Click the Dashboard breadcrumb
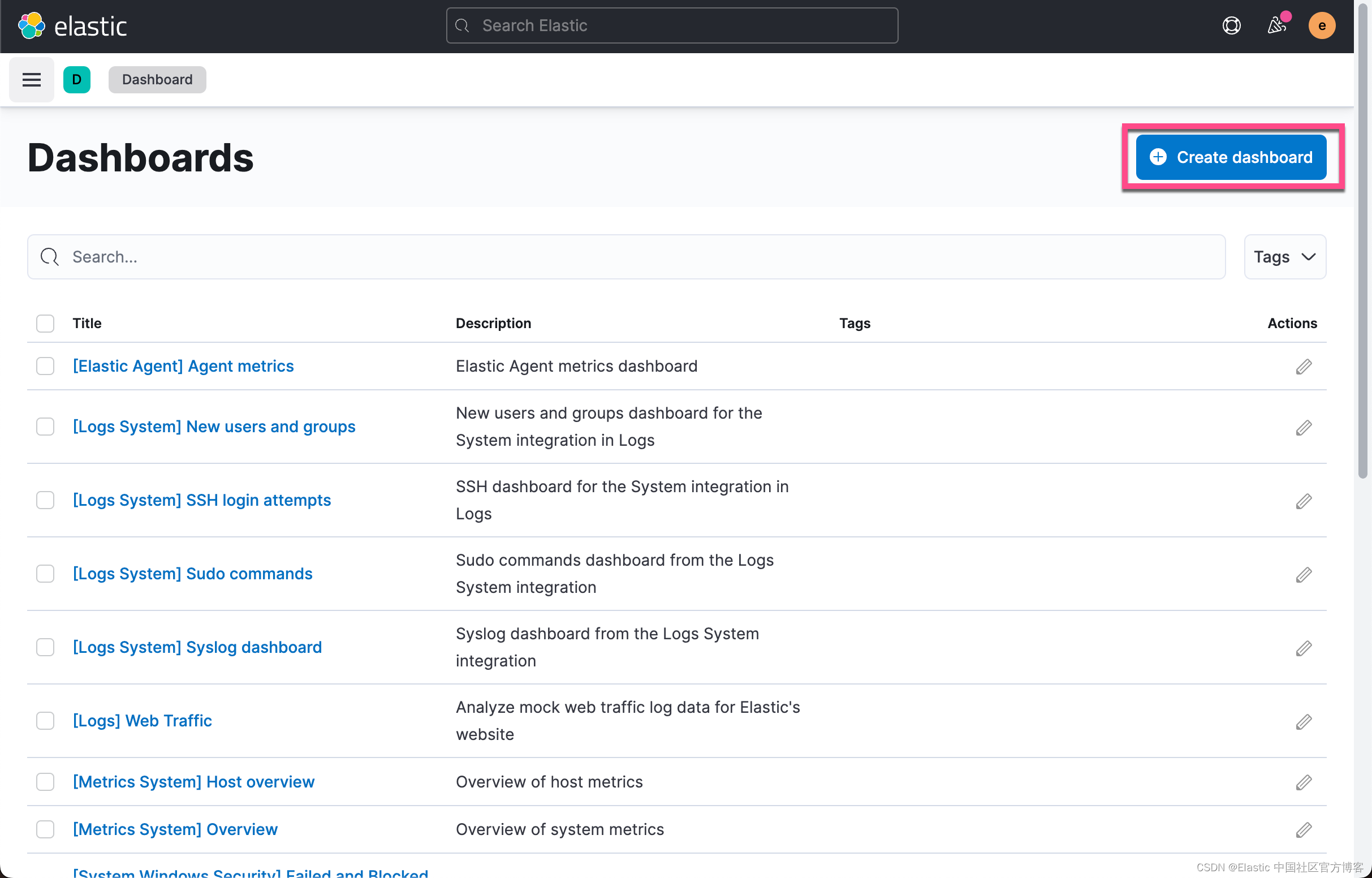This screenshot has height=878, width=1372. coord(157,79)
